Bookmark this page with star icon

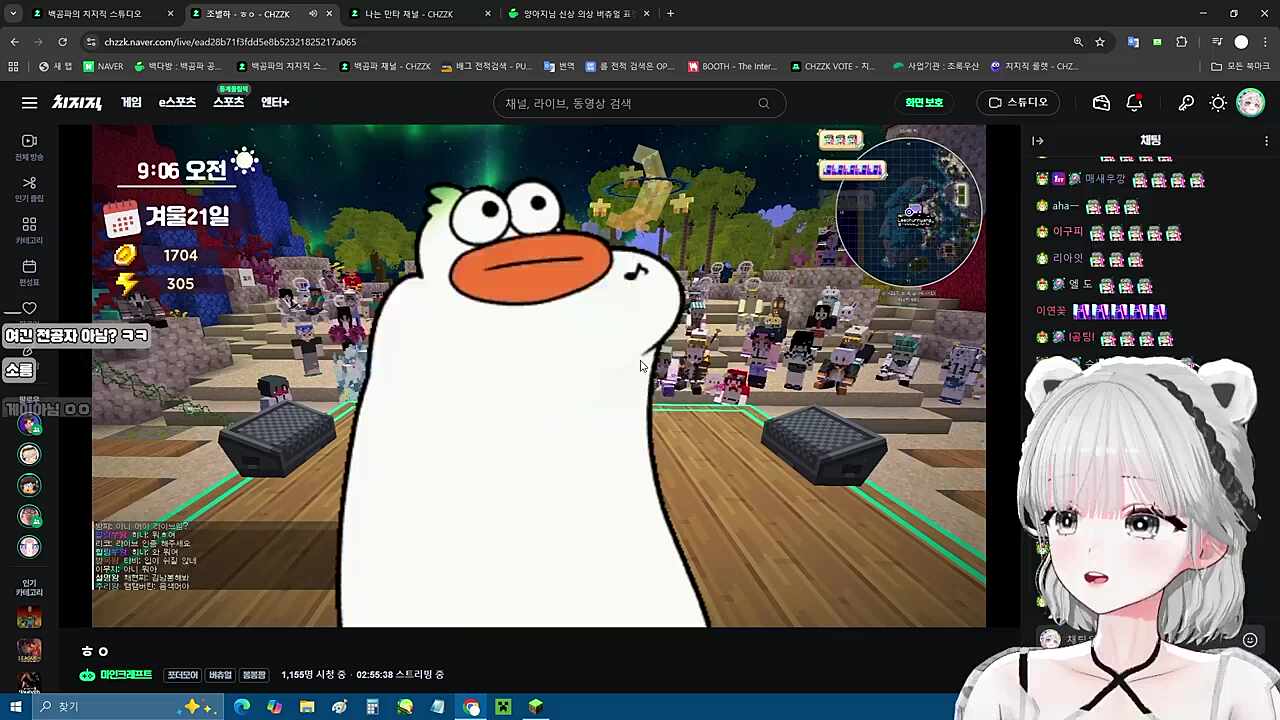coord(1100,42)
